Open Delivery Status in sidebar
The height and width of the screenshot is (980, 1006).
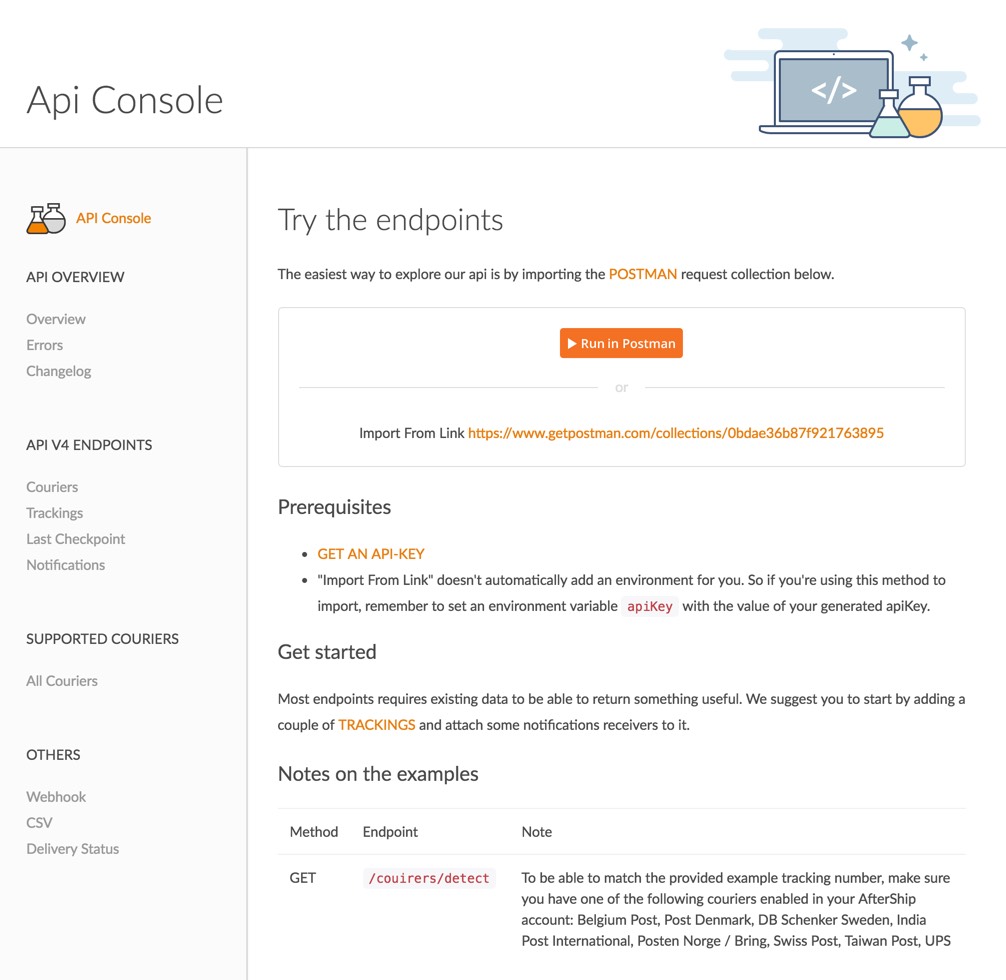click(73, 849)
